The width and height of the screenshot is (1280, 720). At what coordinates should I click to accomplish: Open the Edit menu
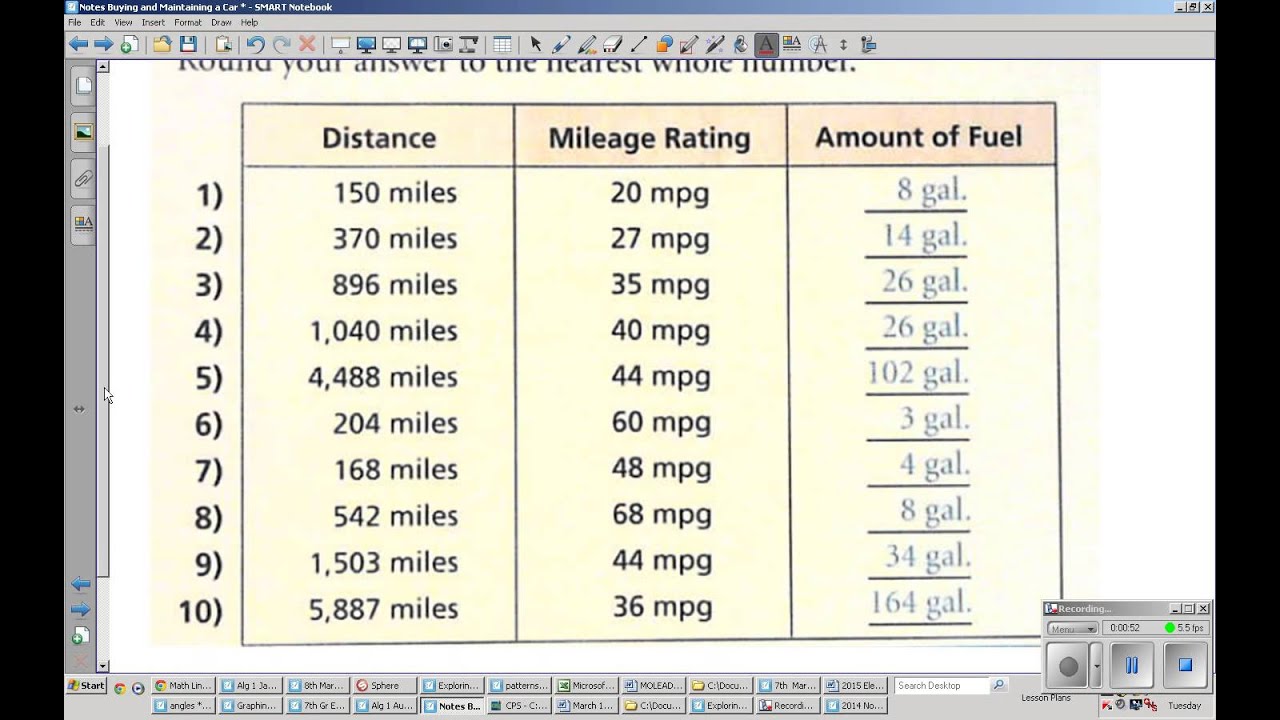97,22
